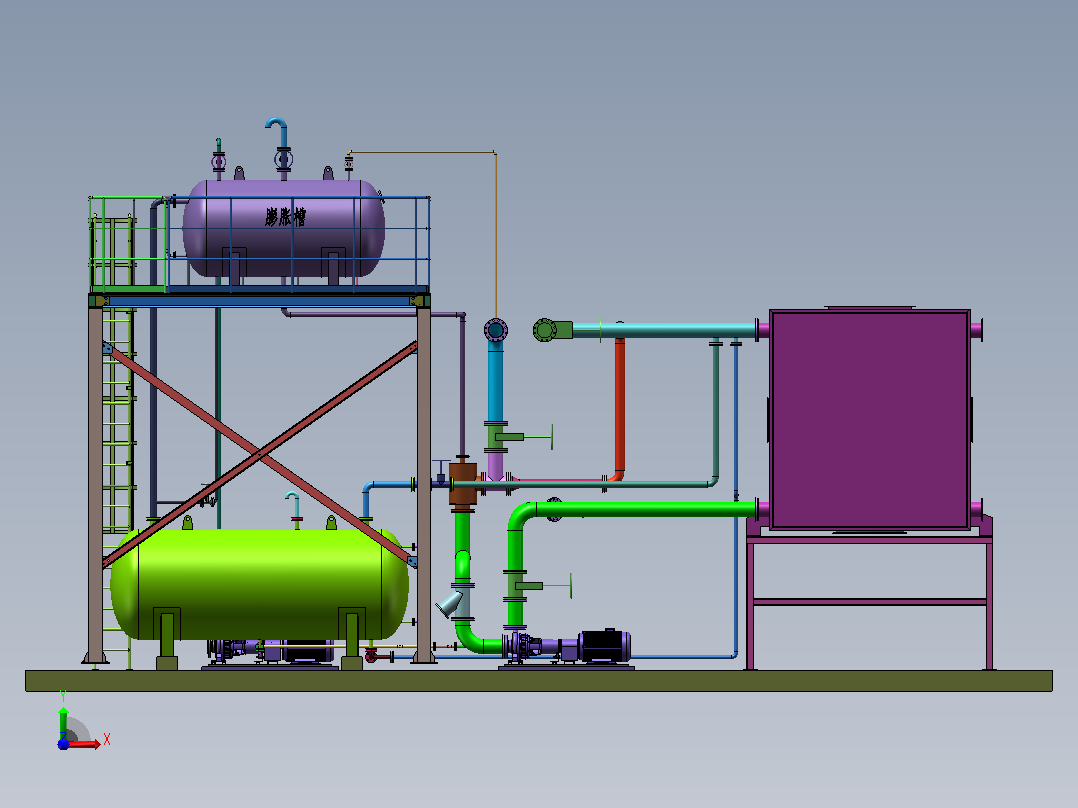
Task: Select the yellow-green access ladder
Action: coord(118,440)
